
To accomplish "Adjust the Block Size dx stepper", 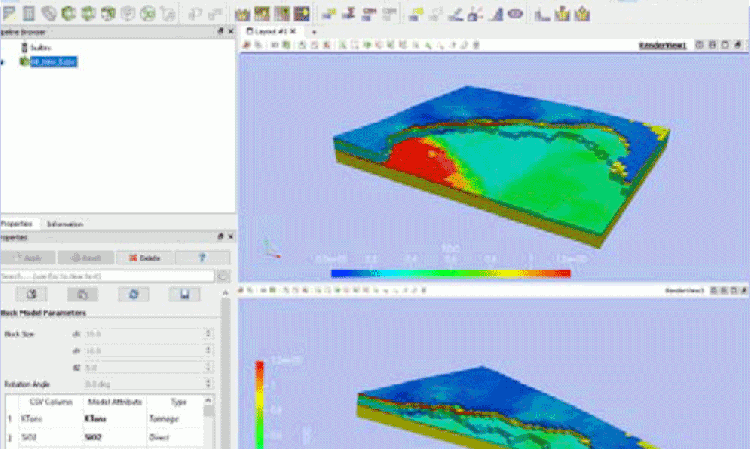I will [x=208, y=334].
